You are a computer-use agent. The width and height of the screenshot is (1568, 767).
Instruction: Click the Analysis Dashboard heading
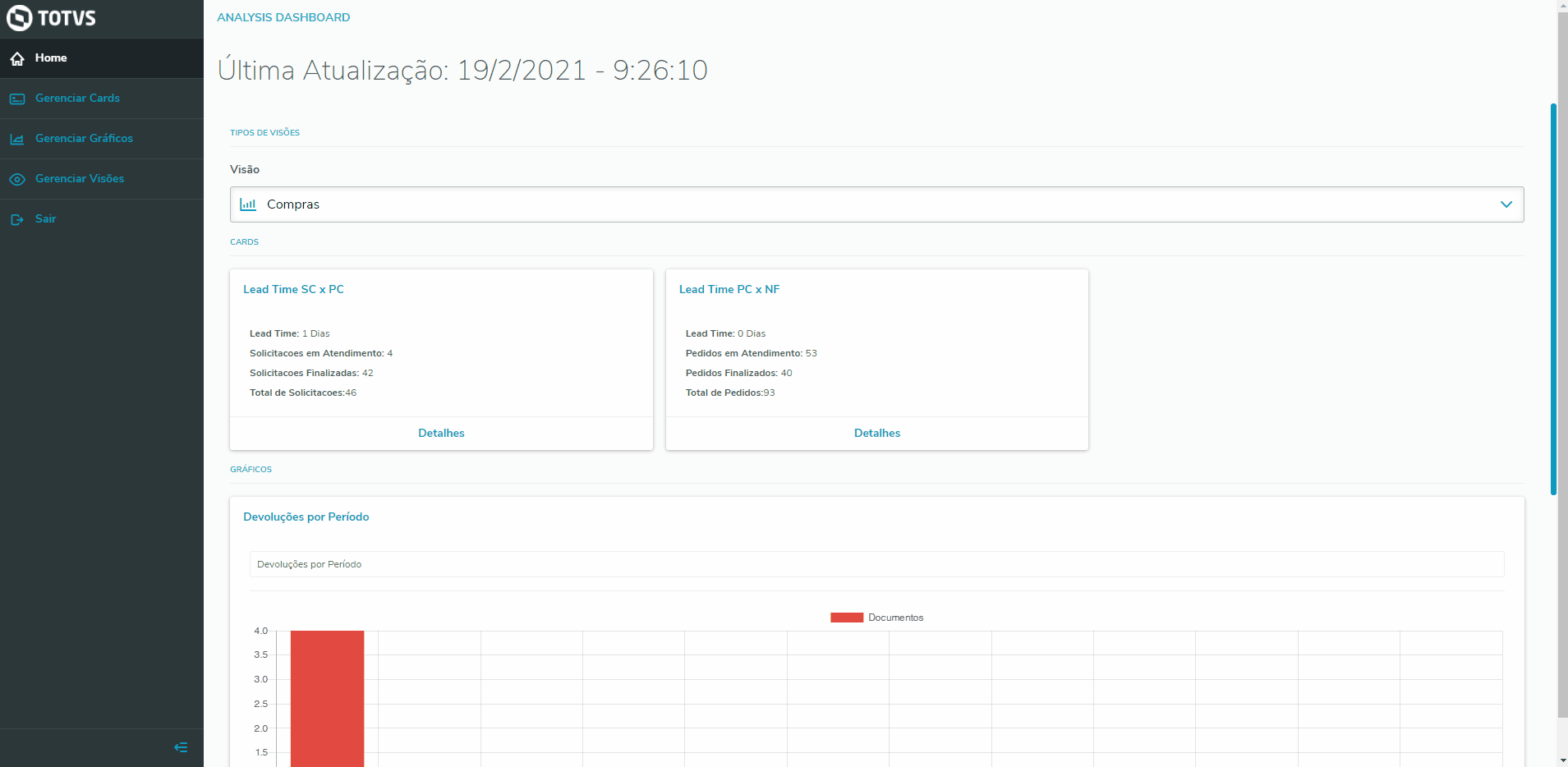283,17
